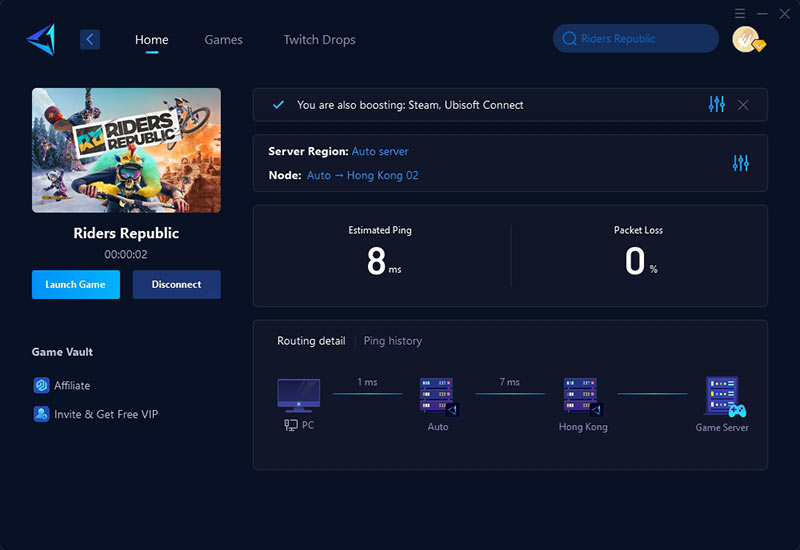Image resolution: width=800 pixels, height=550 pixels.
Task: Click the Game Server icon
Action: click(724, 396)
